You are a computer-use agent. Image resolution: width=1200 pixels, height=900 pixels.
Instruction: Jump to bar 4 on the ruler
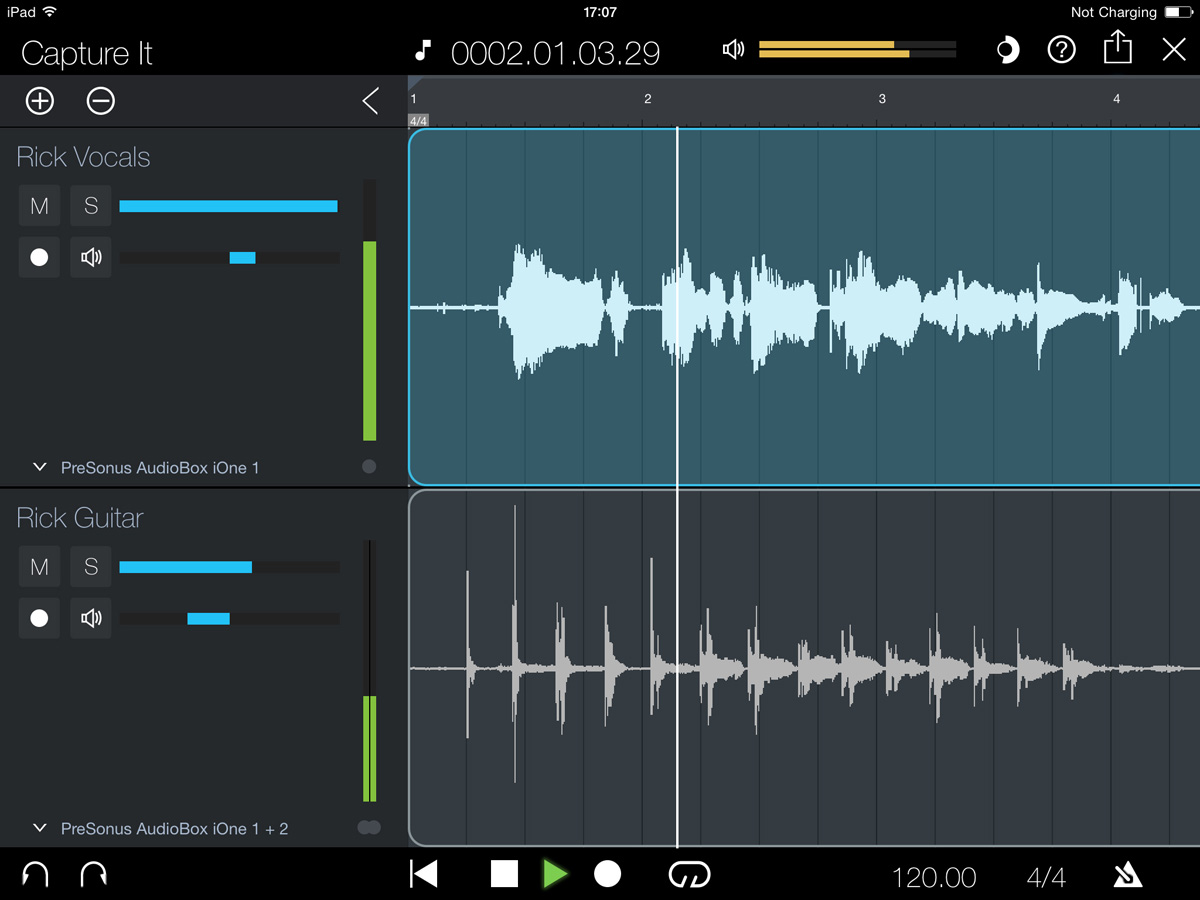(x=1117, y=98)
